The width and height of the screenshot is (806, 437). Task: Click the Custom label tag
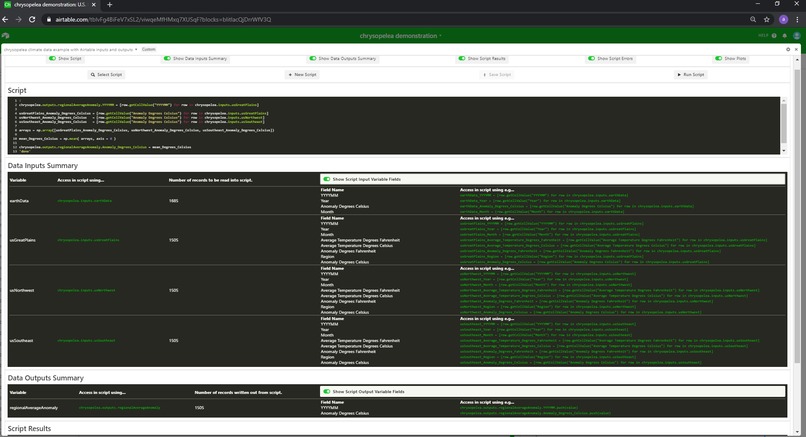[x=149, y=49]
